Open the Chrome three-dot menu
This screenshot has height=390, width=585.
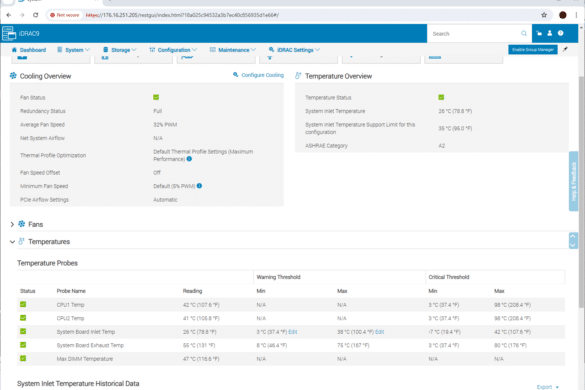pos(576,15)
